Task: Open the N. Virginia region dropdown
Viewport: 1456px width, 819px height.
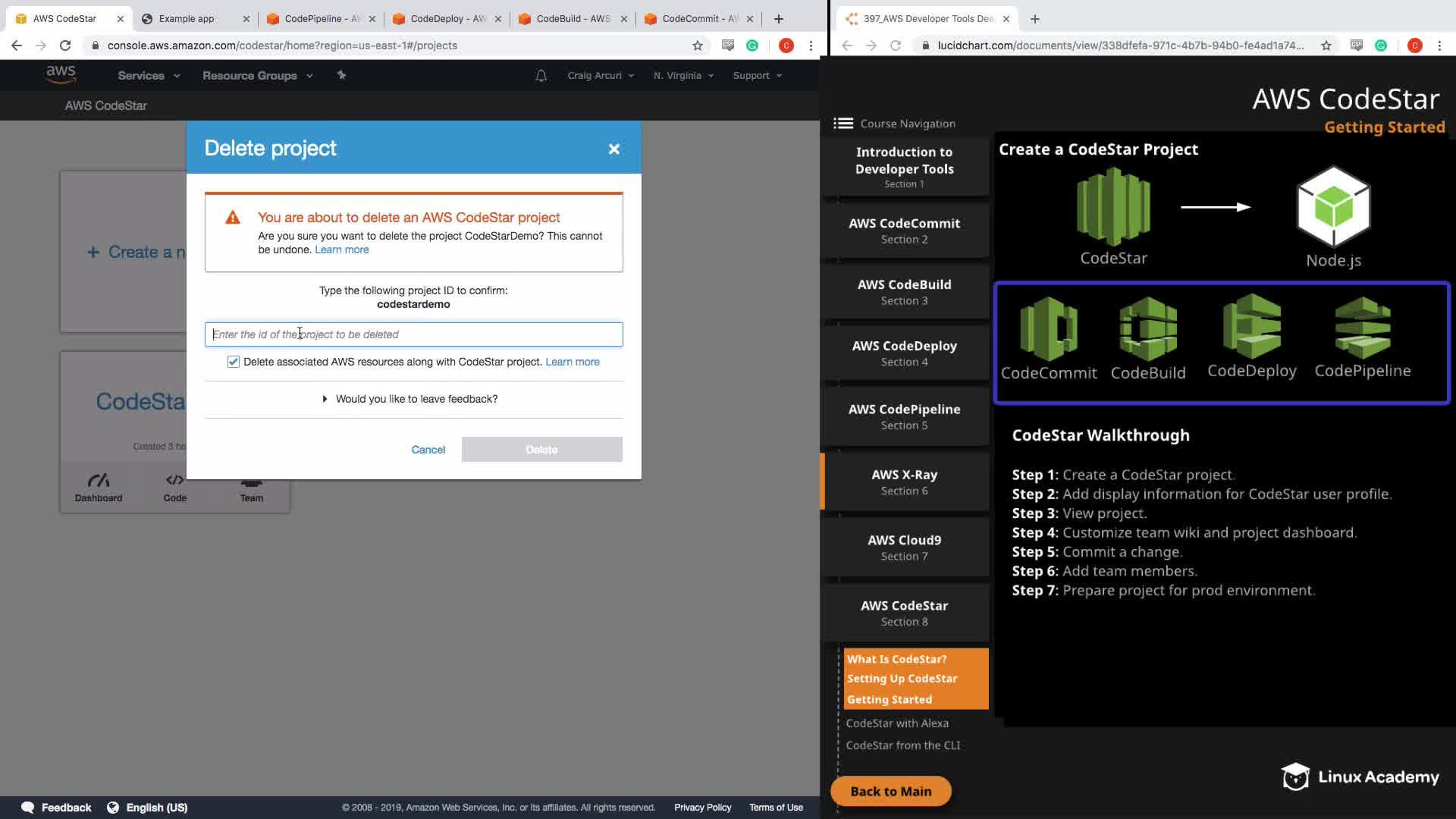Action: pyautogui.click(x=683, y=76)
